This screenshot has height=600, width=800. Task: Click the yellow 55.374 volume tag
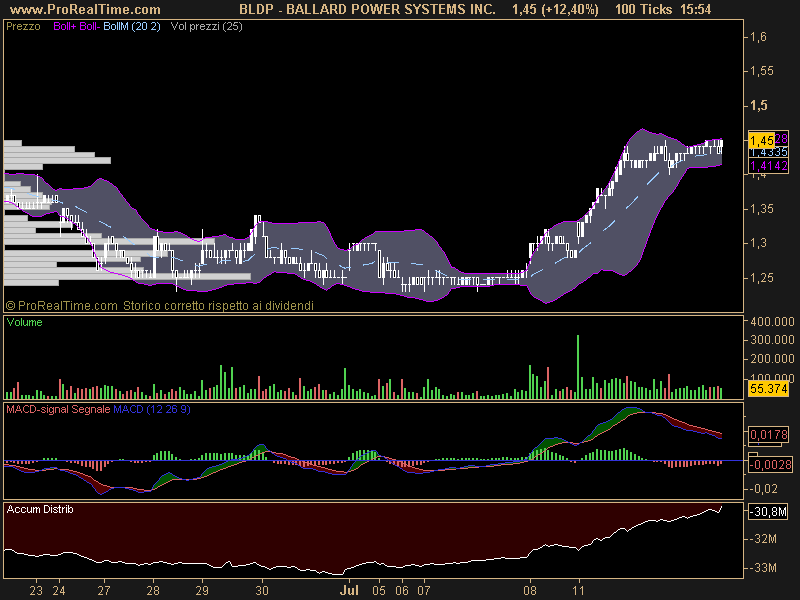coord(769,389)
